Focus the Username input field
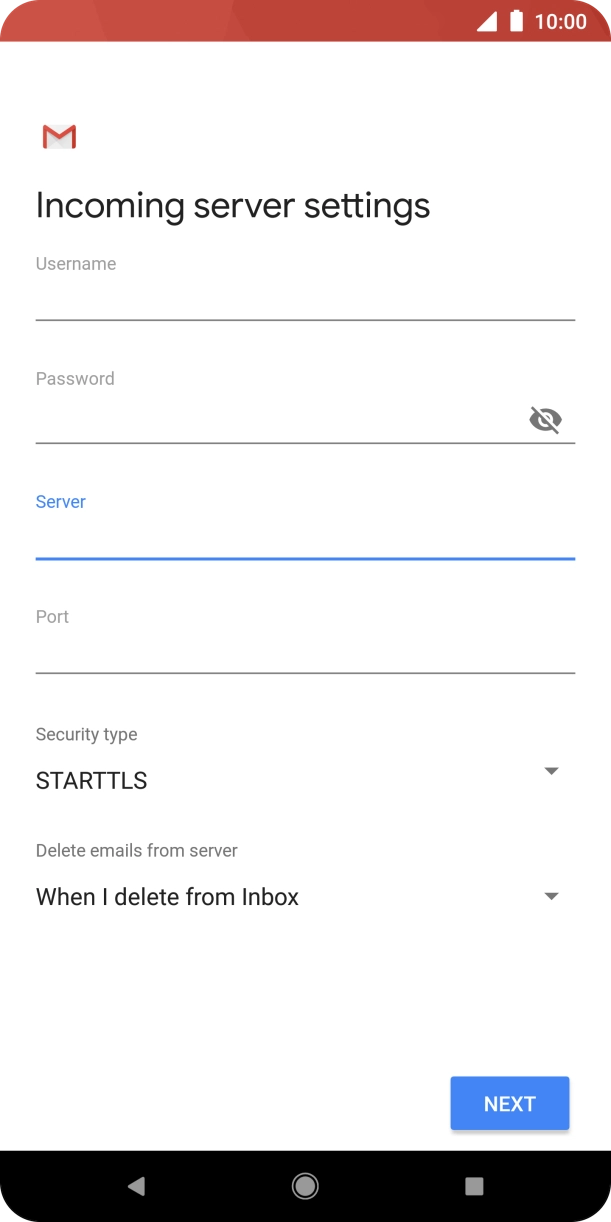611x1222 pixels. coord(305,299)
